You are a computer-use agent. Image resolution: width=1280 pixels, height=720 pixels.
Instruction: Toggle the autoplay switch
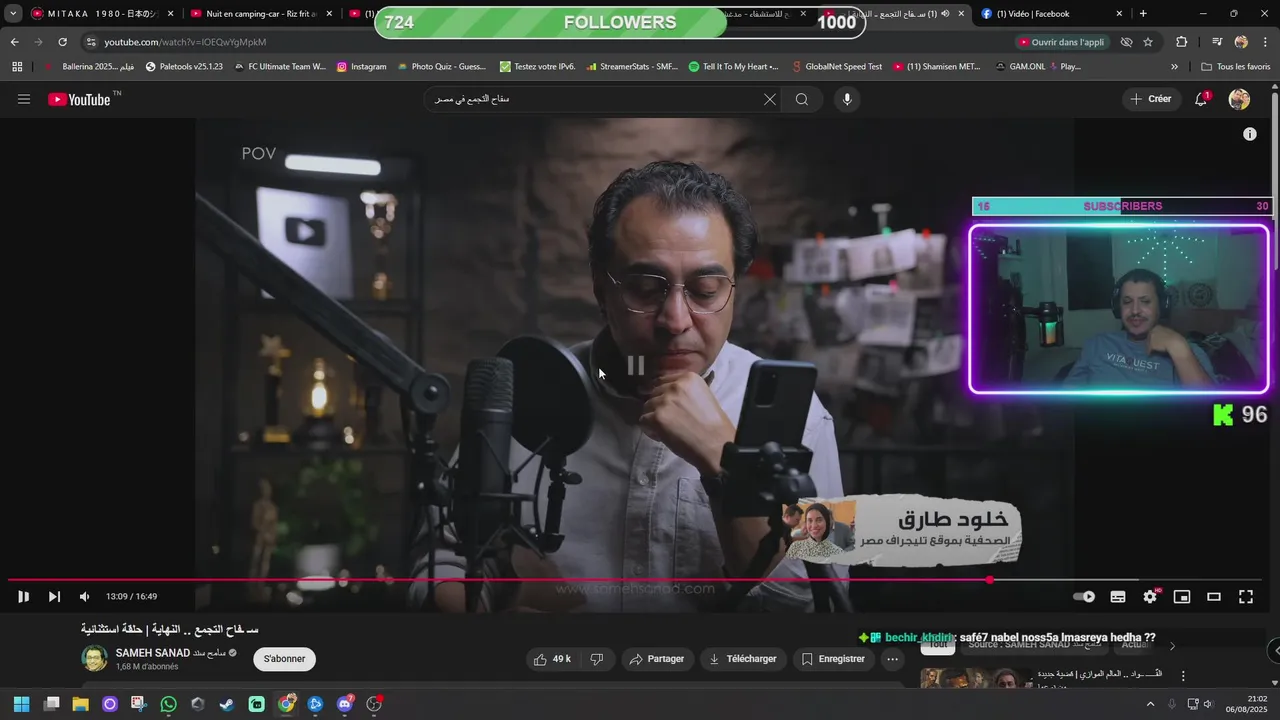(x=1084, y=597)
